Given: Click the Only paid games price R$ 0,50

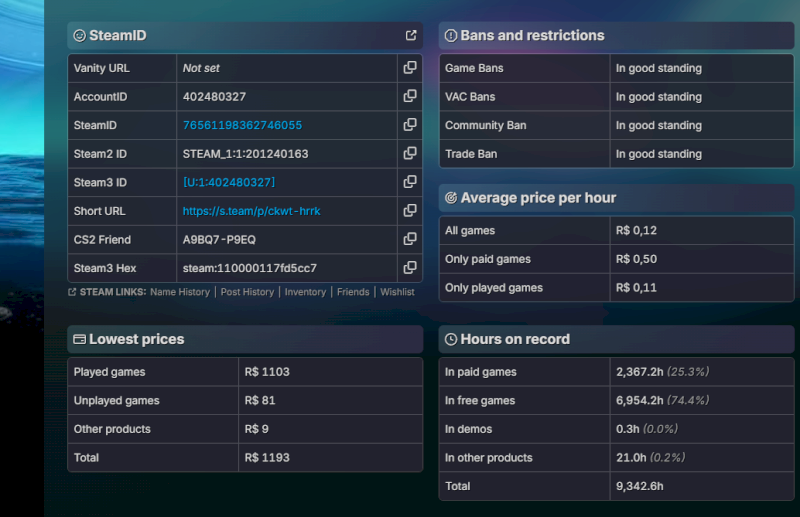Looking at the screenshot, I should click(x=636, y=259).
